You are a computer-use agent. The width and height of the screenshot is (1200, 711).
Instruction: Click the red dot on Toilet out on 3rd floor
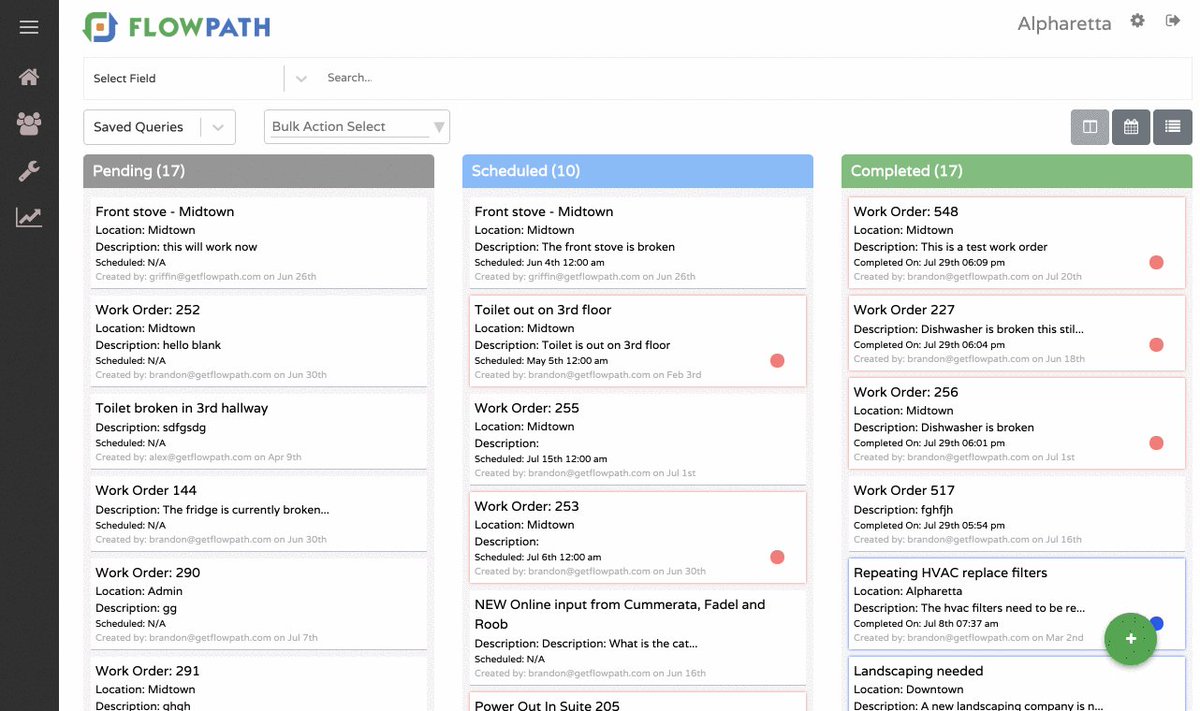pos(777,361)
